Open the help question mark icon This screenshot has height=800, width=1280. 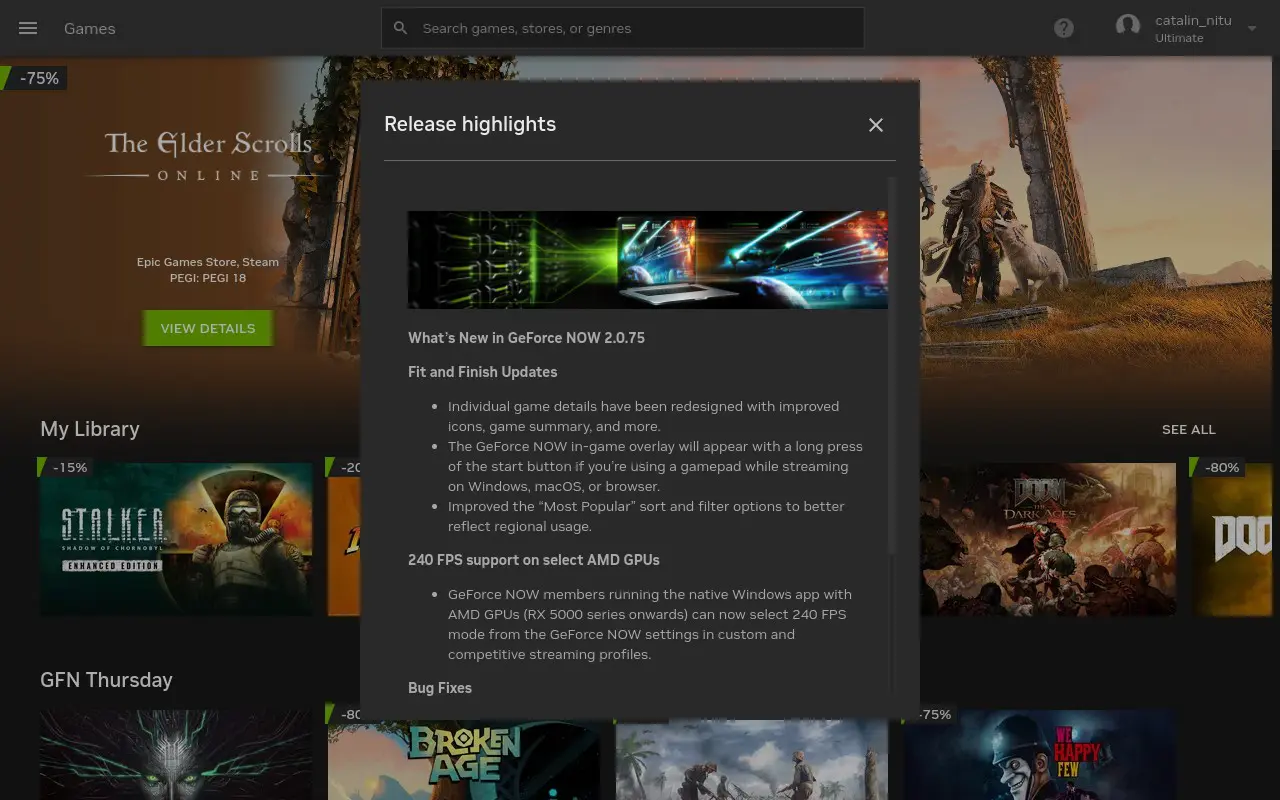[1064, 28]
